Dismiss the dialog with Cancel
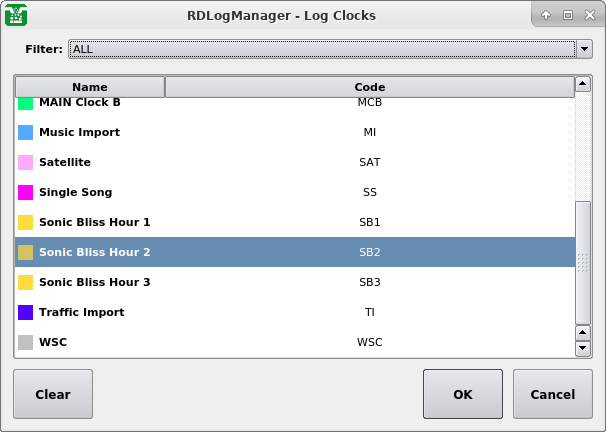Screen dimensions: 606x432 pyautogui.click(x=552, y=394)
